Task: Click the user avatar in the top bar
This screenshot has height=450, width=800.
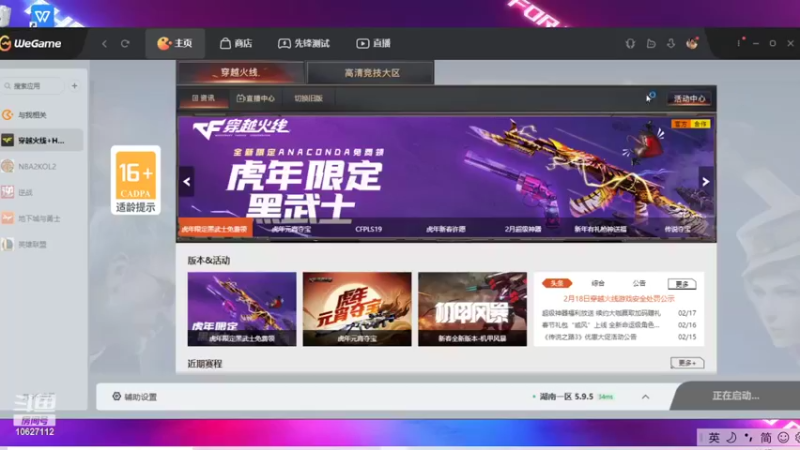Action: coord(692,43)
